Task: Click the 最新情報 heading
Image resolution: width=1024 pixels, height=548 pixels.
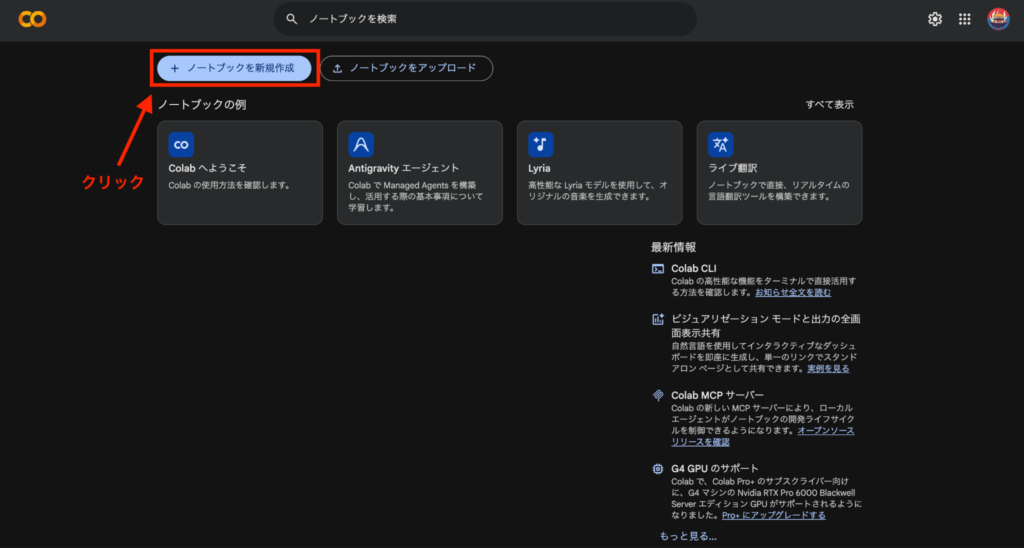Action: (673, 248)
